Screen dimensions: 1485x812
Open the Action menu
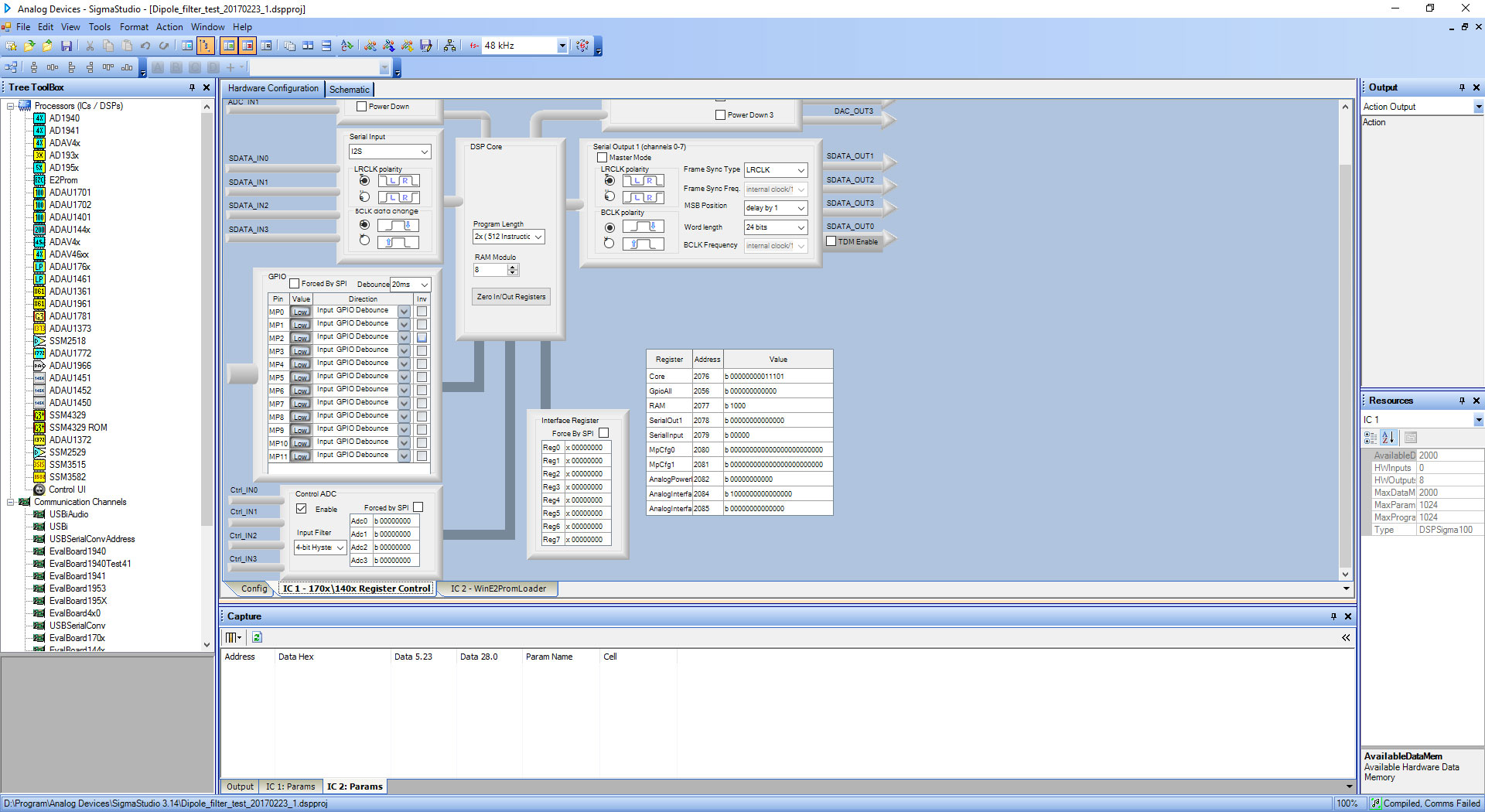[169, 27]
